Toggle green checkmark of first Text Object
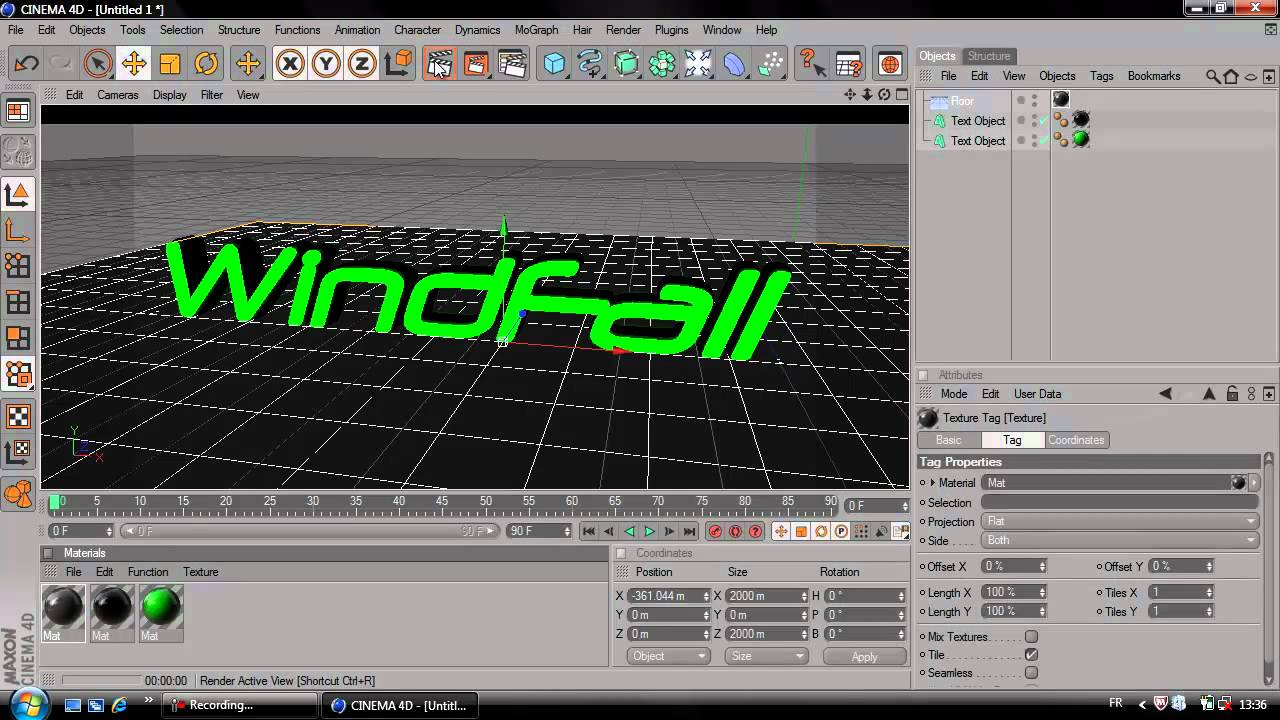The image size is (1280, 720). [1044, 120]
